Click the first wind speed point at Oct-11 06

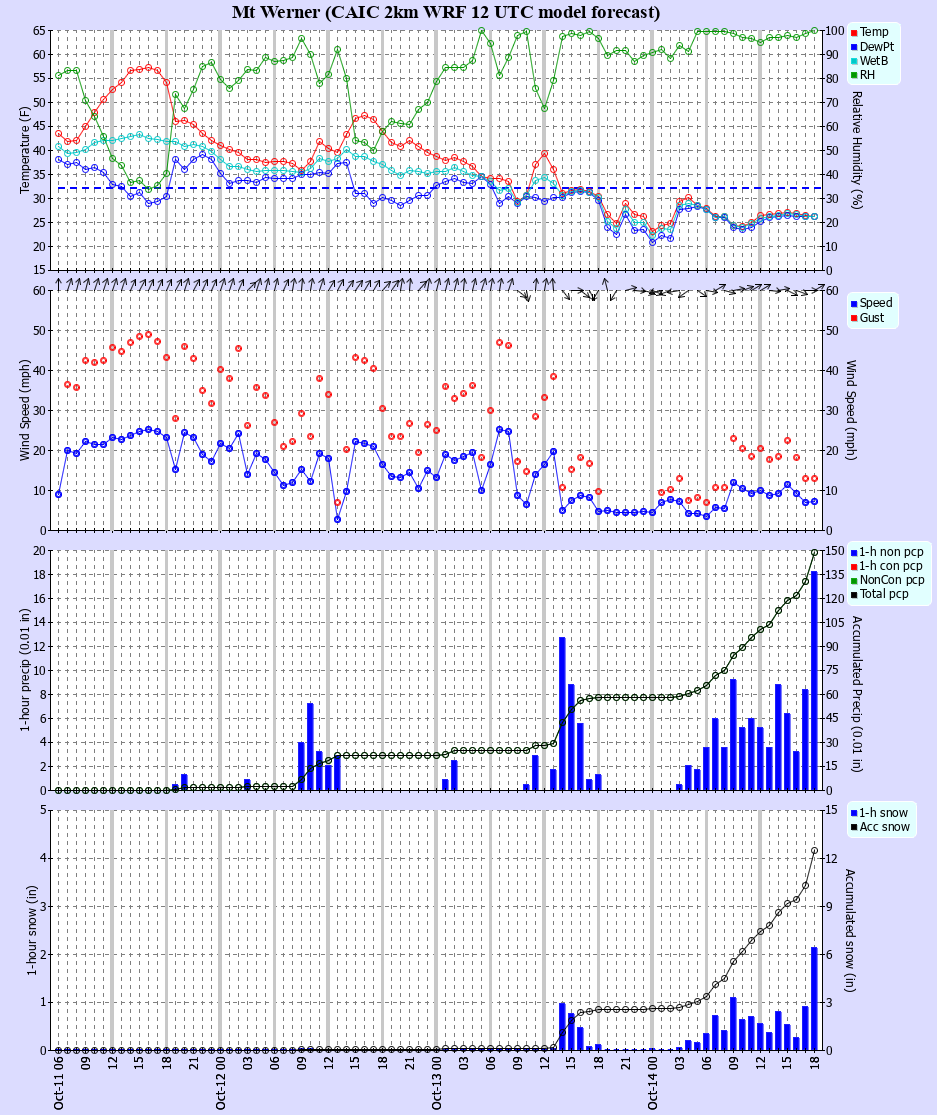58,494
